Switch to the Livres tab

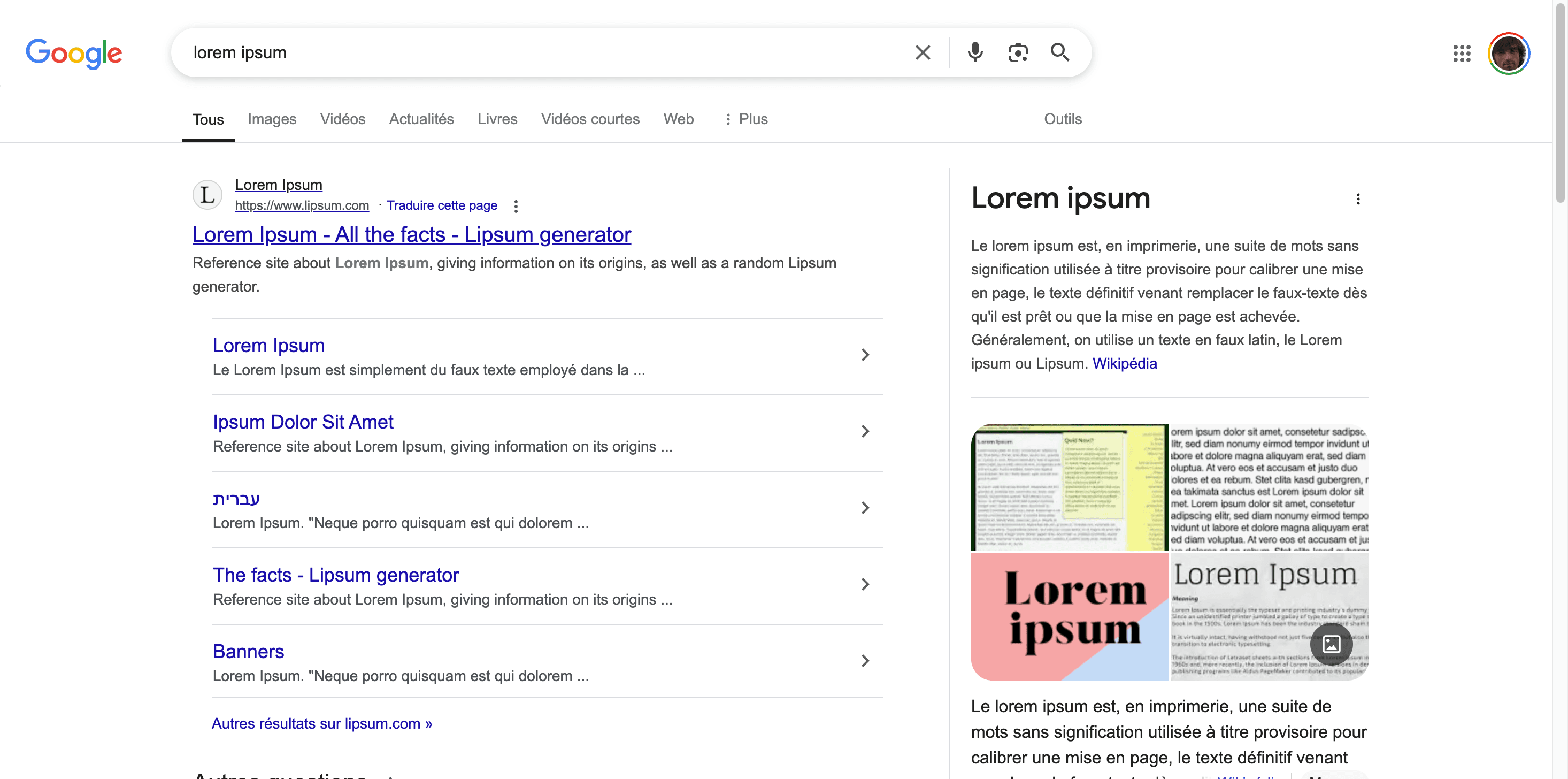click(497, 119)
